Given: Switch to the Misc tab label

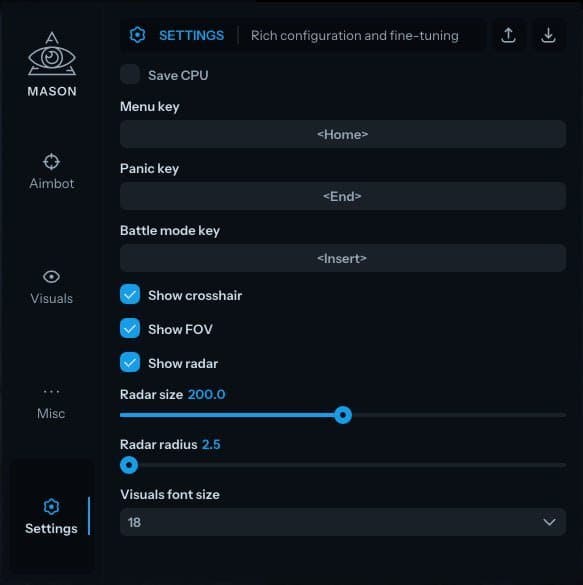Looking at the screenshot, I should (51, 414).
